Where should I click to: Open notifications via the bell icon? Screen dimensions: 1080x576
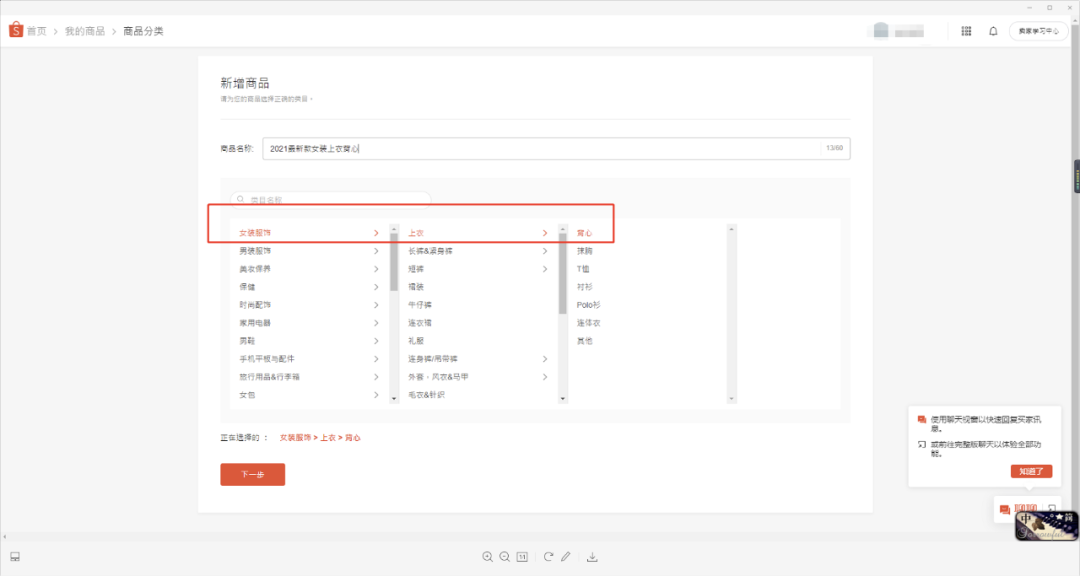[992, 31]
